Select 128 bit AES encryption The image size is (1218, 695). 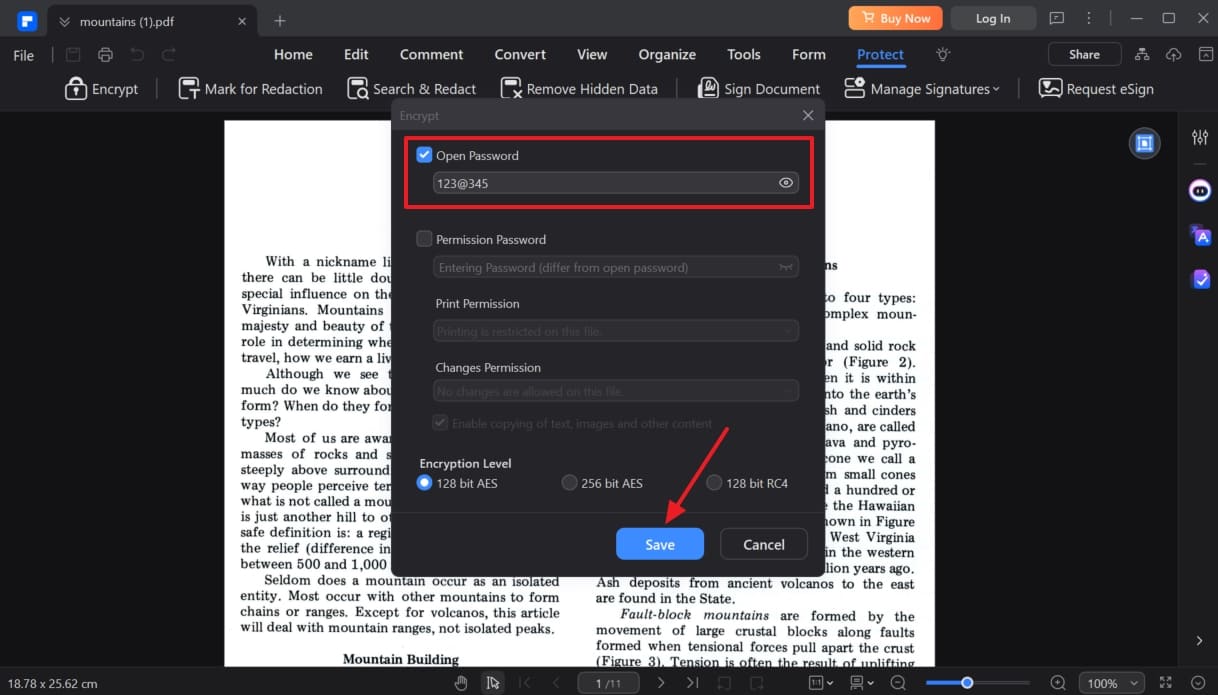[424, 483]
